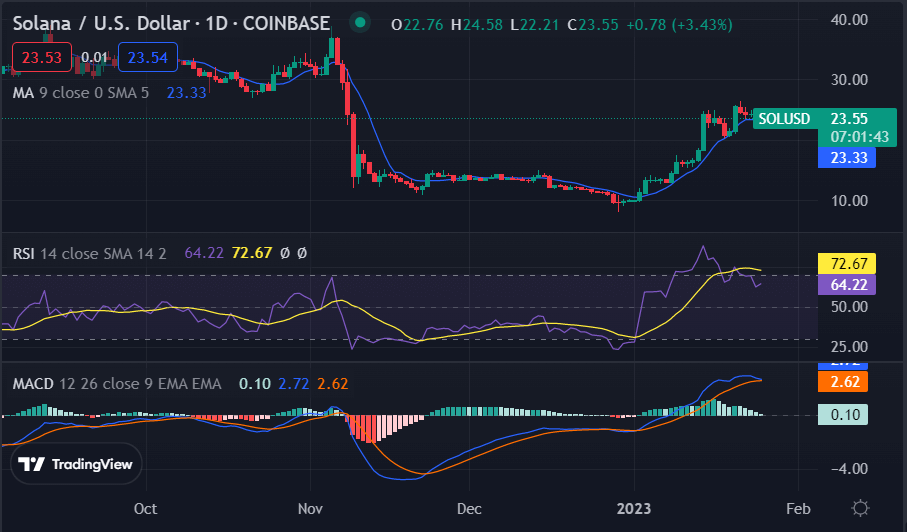The width and height of the screenshot is (907, 532).
Task: Click the low price L22.21 value
Action: [x=535, y=25]
